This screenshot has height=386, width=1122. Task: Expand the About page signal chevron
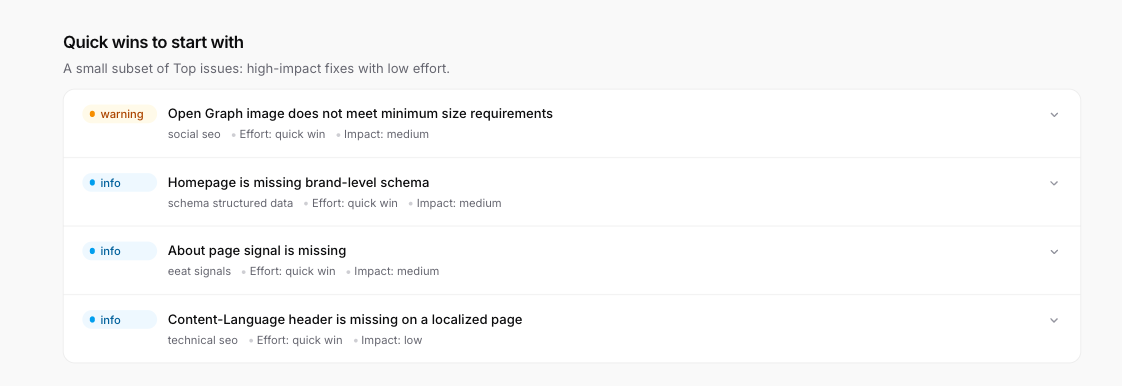[1053, 251]
